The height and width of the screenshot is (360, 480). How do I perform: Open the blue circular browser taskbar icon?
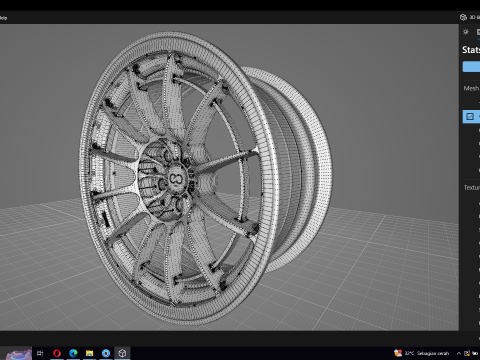click(x=106, y=353)
